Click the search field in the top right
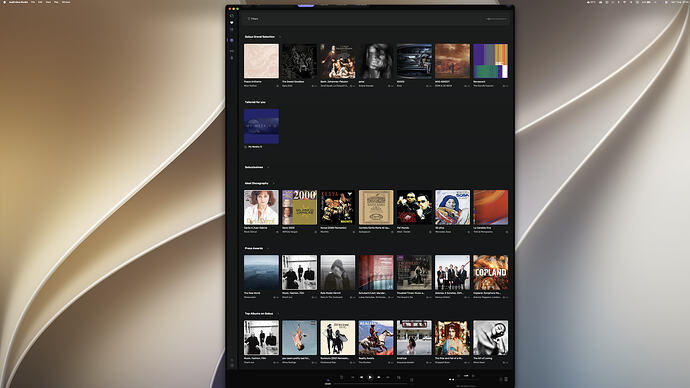 [496, 19]
